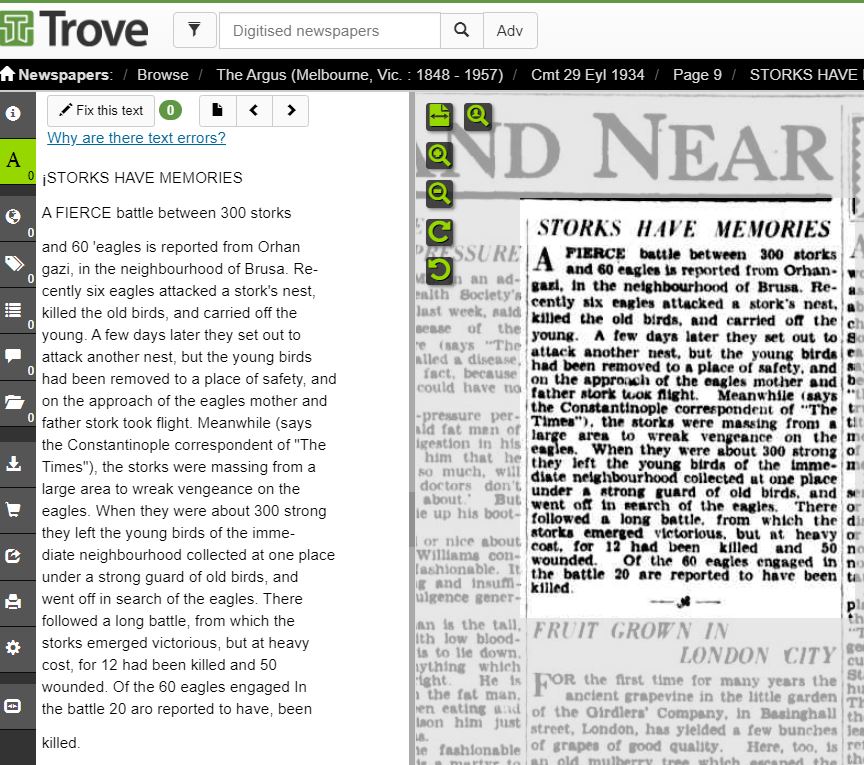This screenshot has height=765, width=864.
Task: Click the zoom to article viewer icon
Action: click(477, 116)
